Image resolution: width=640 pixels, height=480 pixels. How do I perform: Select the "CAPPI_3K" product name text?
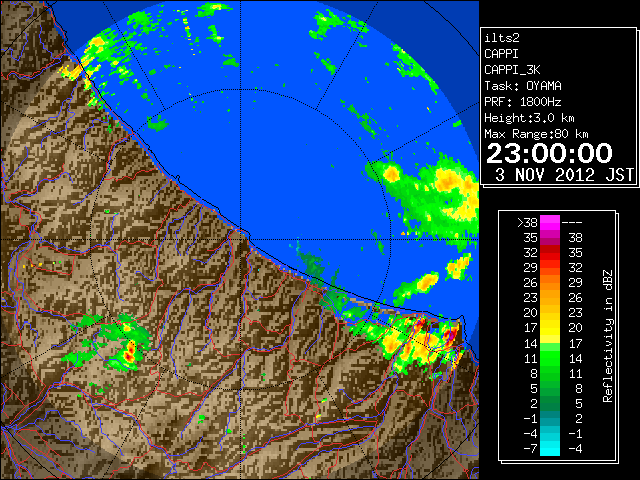[x=512, y=70]
